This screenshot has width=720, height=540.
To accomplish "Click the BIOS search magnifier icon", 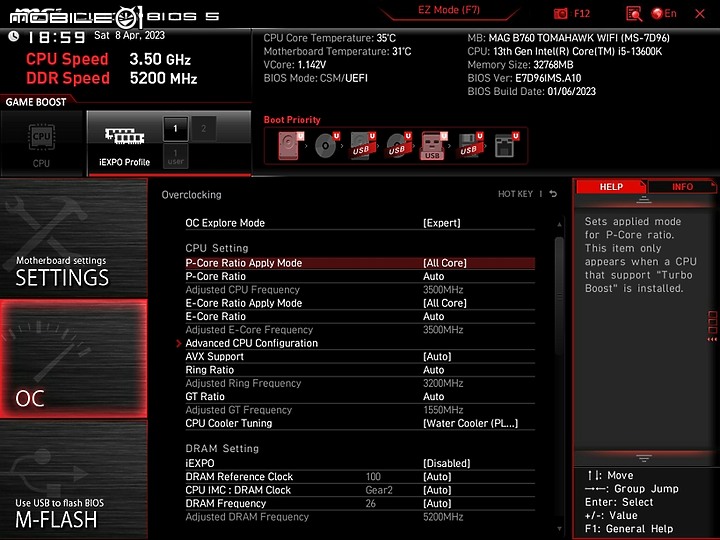I will 634,14.
